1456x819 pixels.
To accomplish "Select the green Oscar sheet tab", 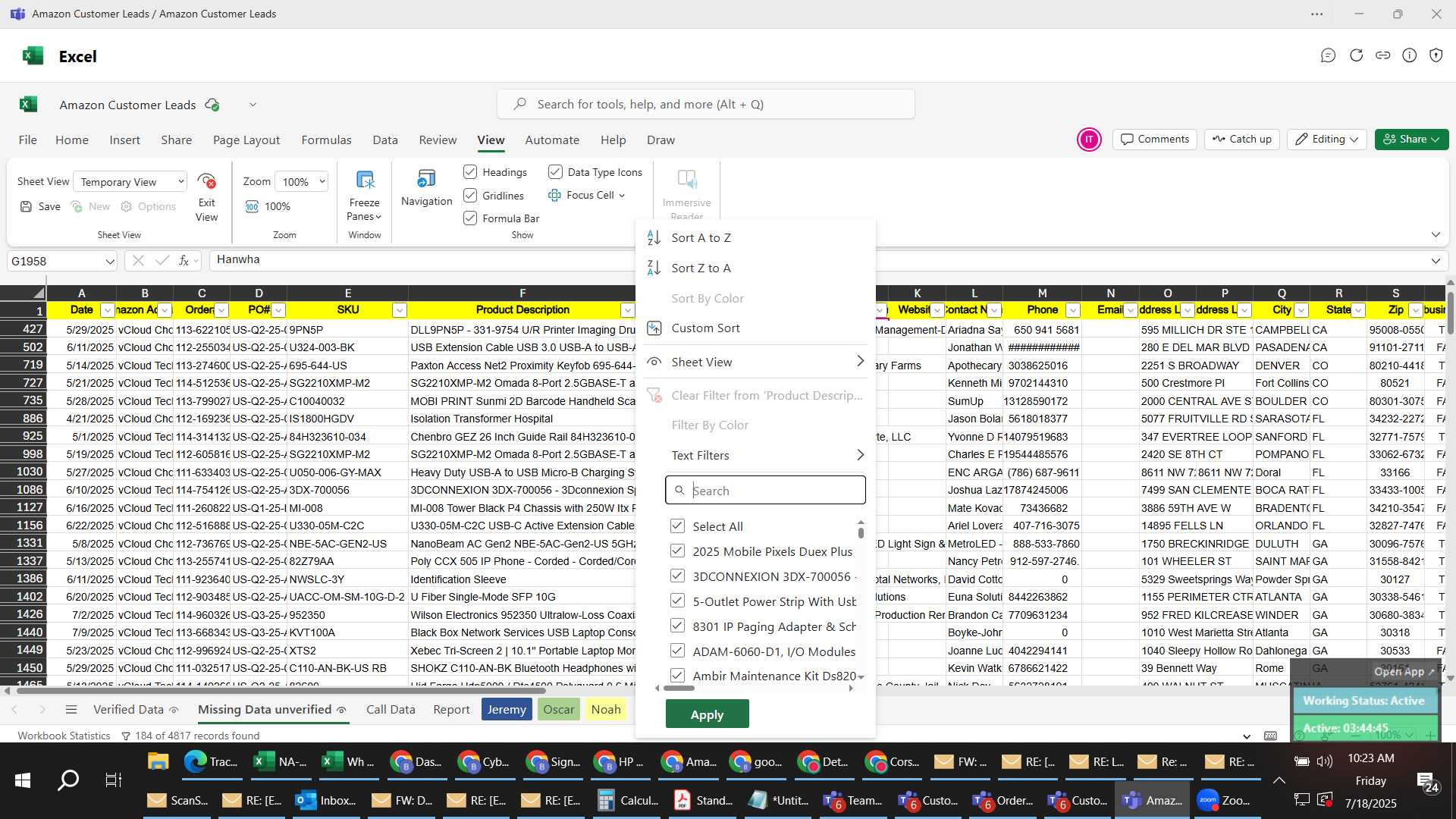I will 559,710.
